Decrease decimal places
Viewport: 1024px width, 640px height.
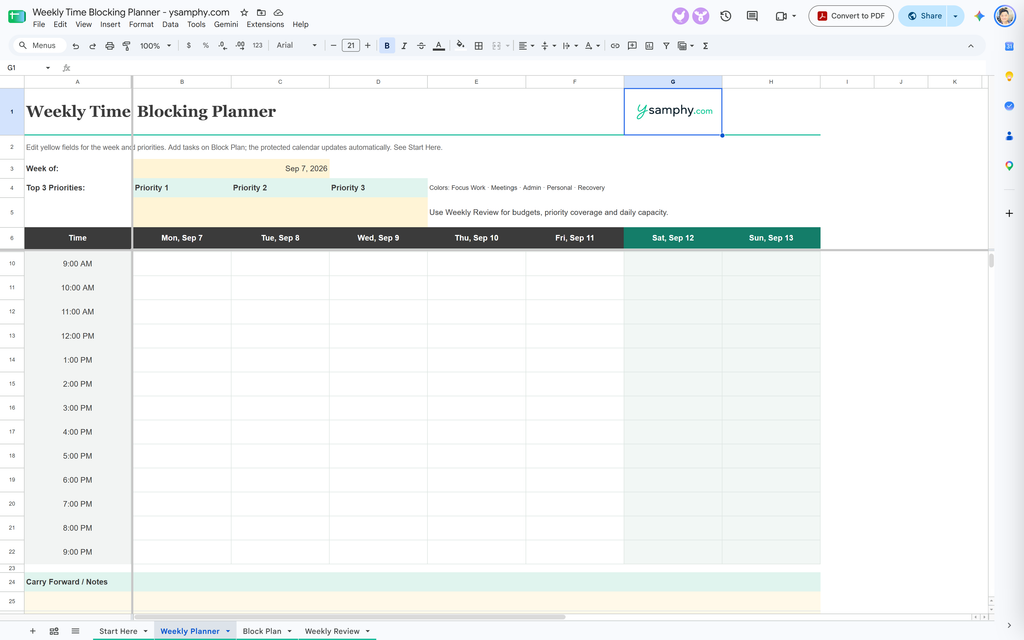coord(223,46)
